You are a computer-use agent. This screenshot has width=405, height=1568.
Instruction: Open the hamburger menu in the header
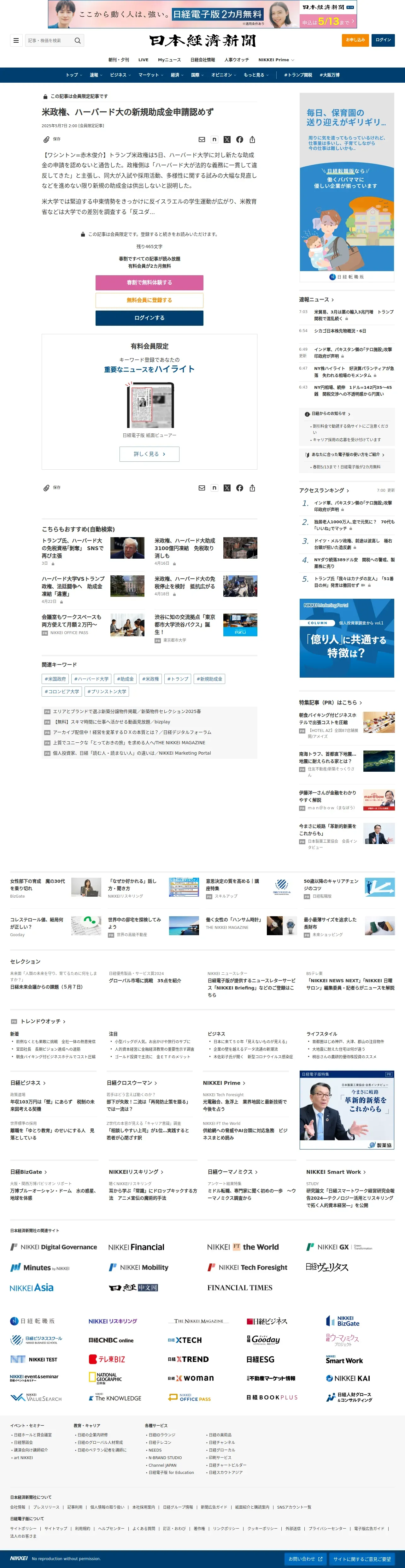click(x=16, y=41)
